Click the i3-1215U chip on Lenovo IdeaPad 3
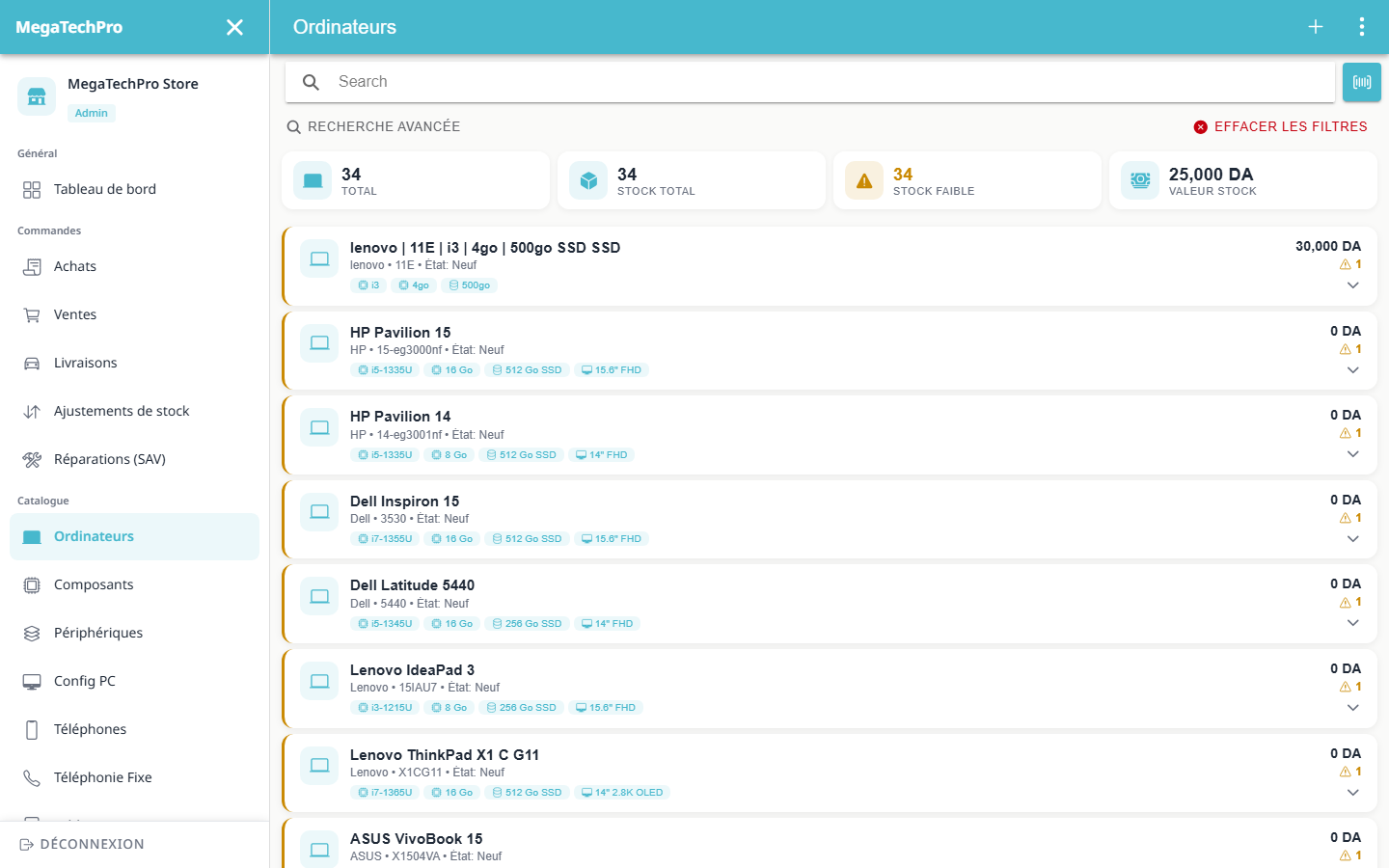 pyautogui.click(x=385, y=708)
